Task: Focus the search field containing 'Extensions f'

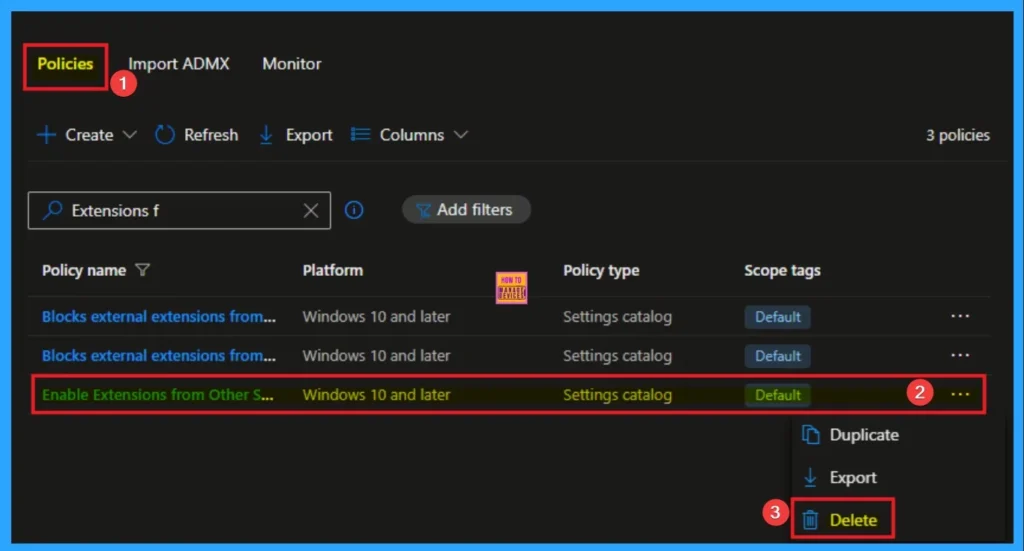Action: point(180,210)
